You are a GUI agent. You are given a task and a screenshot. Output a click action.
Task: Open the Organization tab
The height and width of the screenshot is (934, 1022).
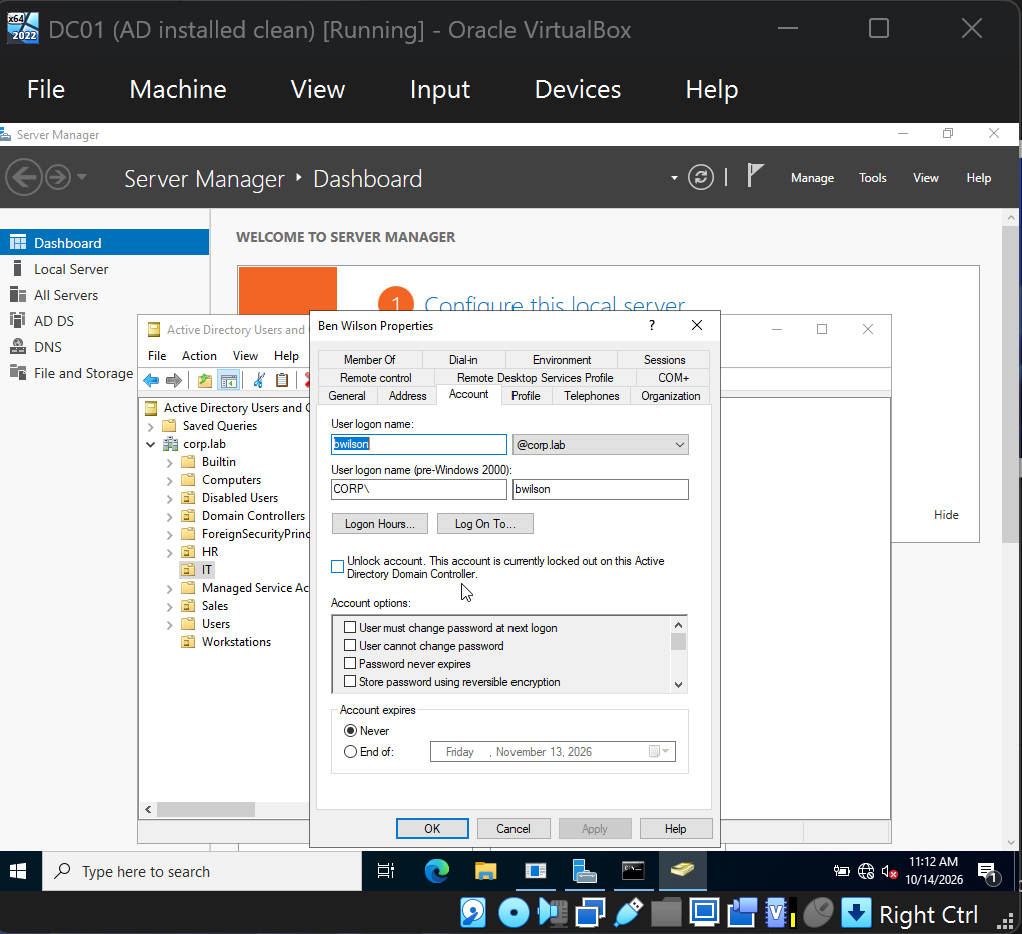[671, 396]
